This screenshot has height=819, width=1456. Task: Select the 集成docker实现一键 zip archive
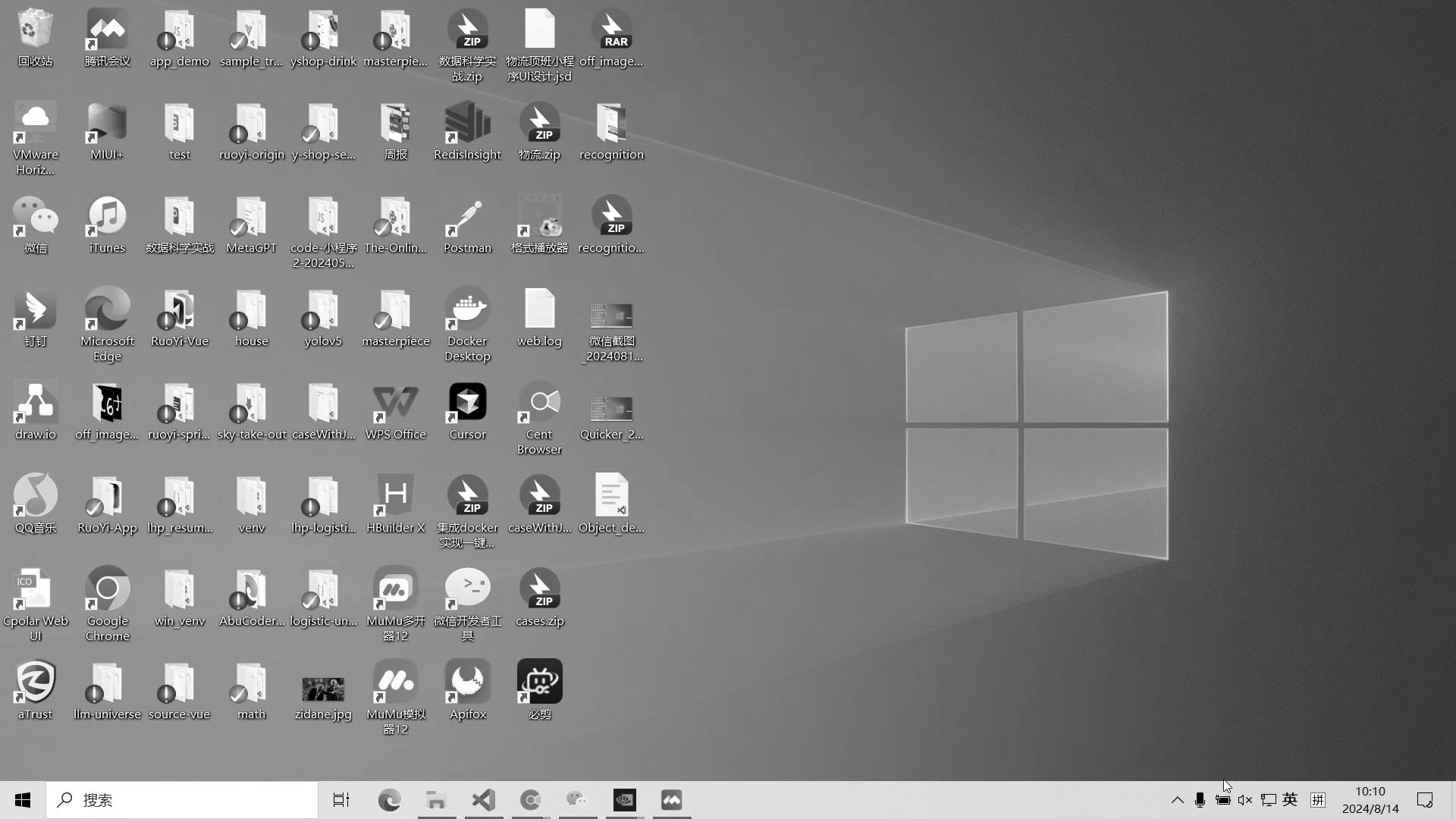pos(467,512)
